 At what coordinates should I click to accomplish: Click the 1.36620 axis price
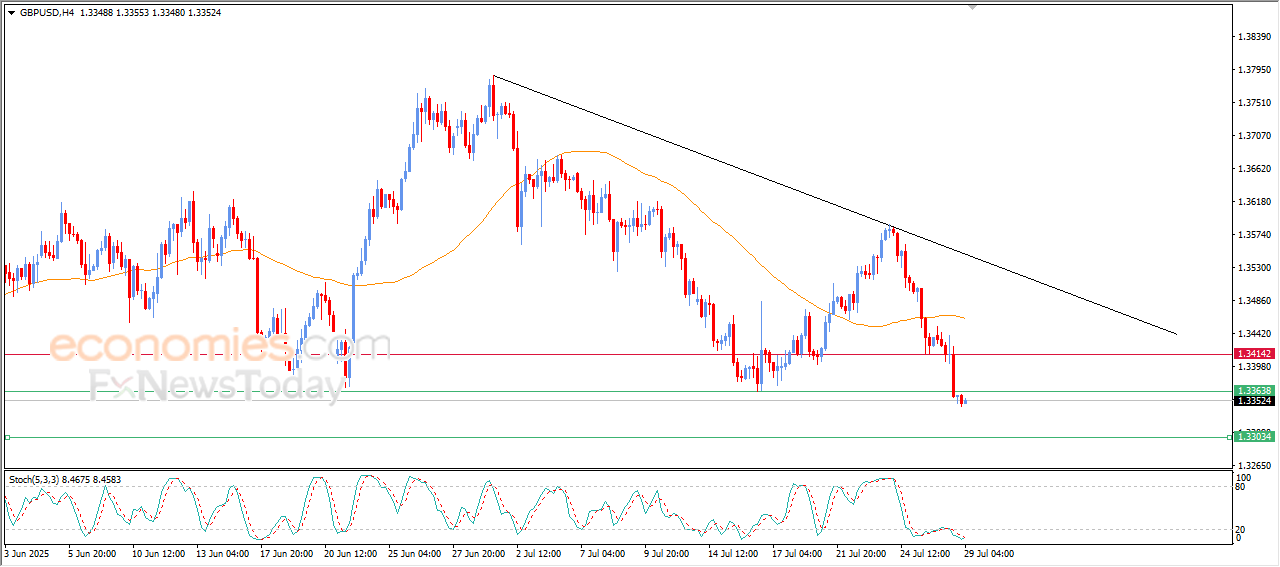(1255, 168)
